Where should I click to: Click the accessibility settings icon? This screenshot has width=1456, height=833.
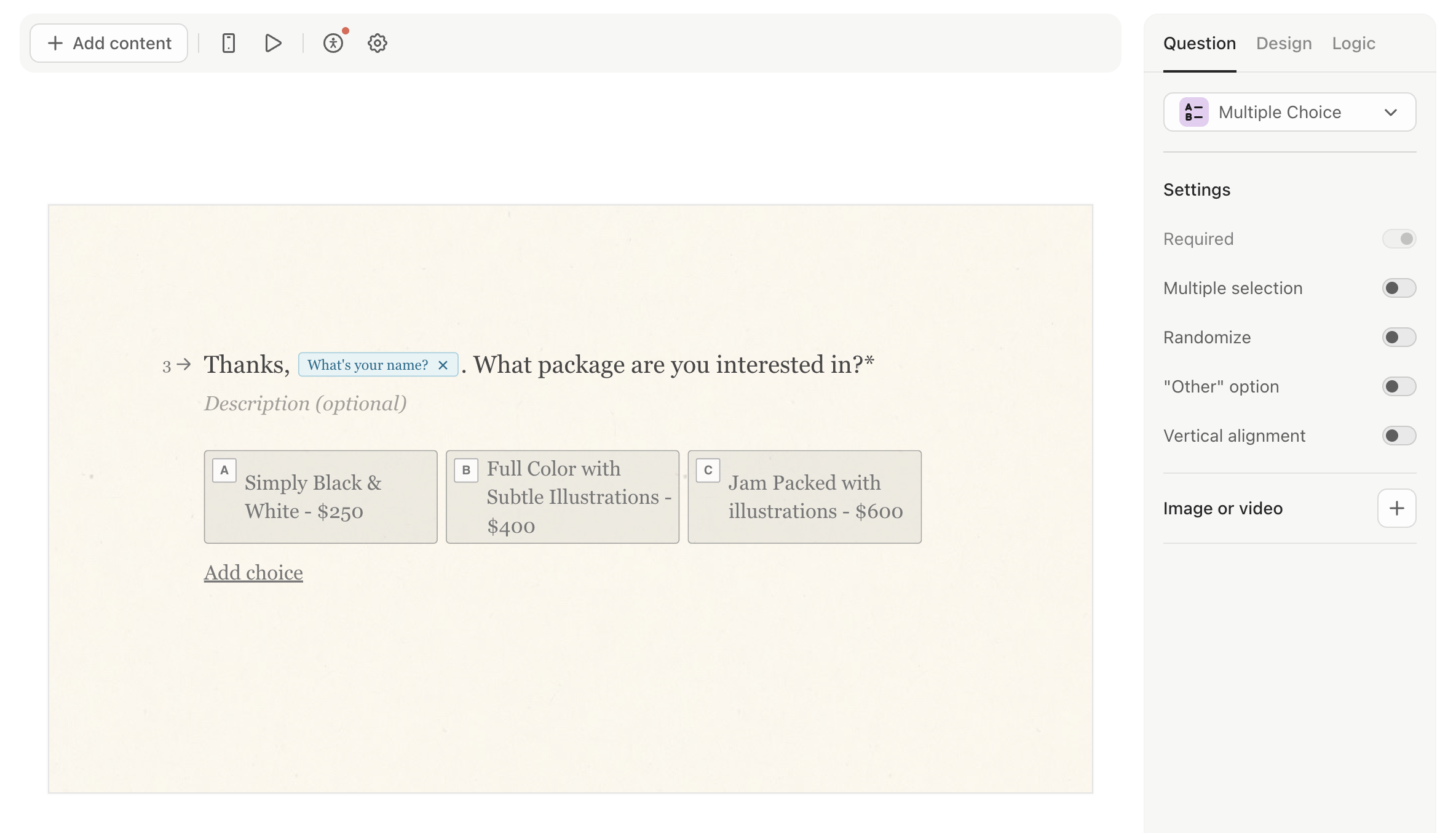(333, 43)
